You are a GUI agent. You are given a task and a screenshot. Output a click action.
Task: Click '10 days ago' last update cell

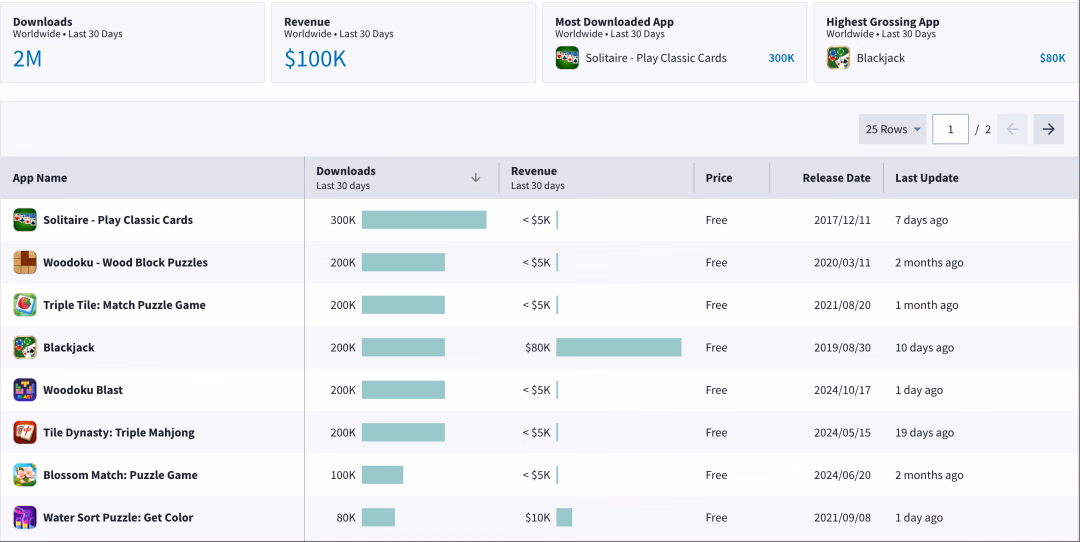pyautogui.click(x=924, y=347)
